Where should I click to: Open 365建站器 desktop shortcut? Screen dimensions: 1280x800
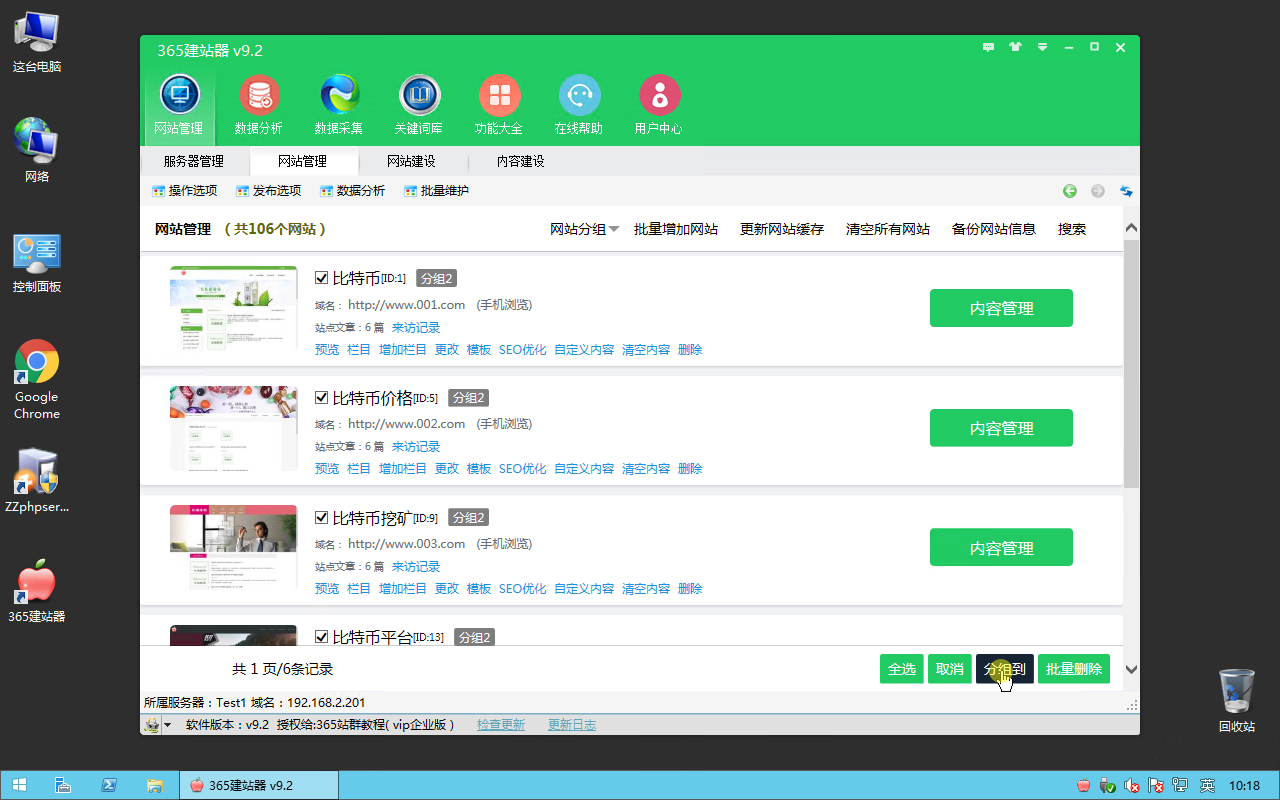[37, 590]
